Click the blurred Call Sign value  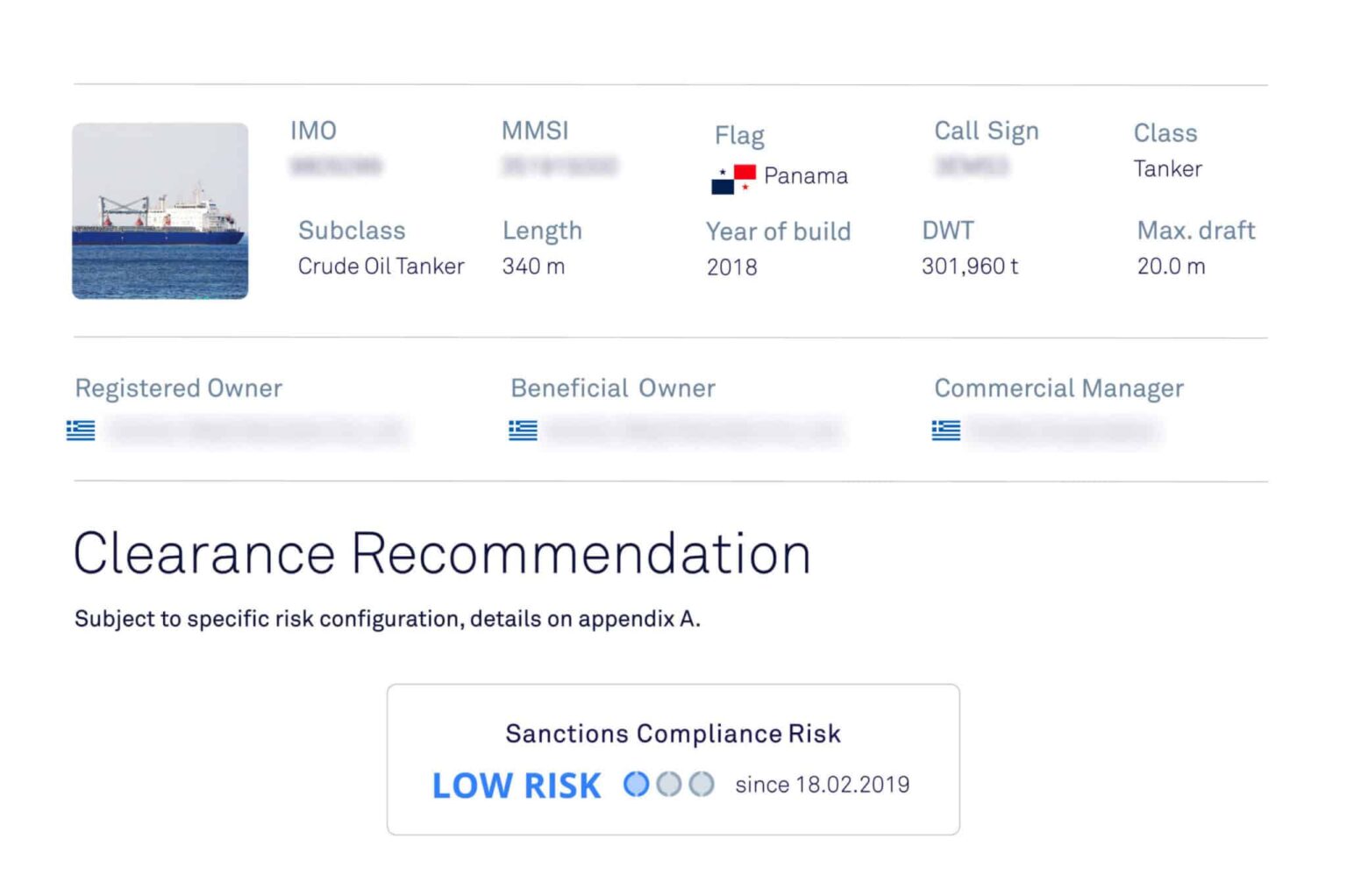(x=972, y=166)
